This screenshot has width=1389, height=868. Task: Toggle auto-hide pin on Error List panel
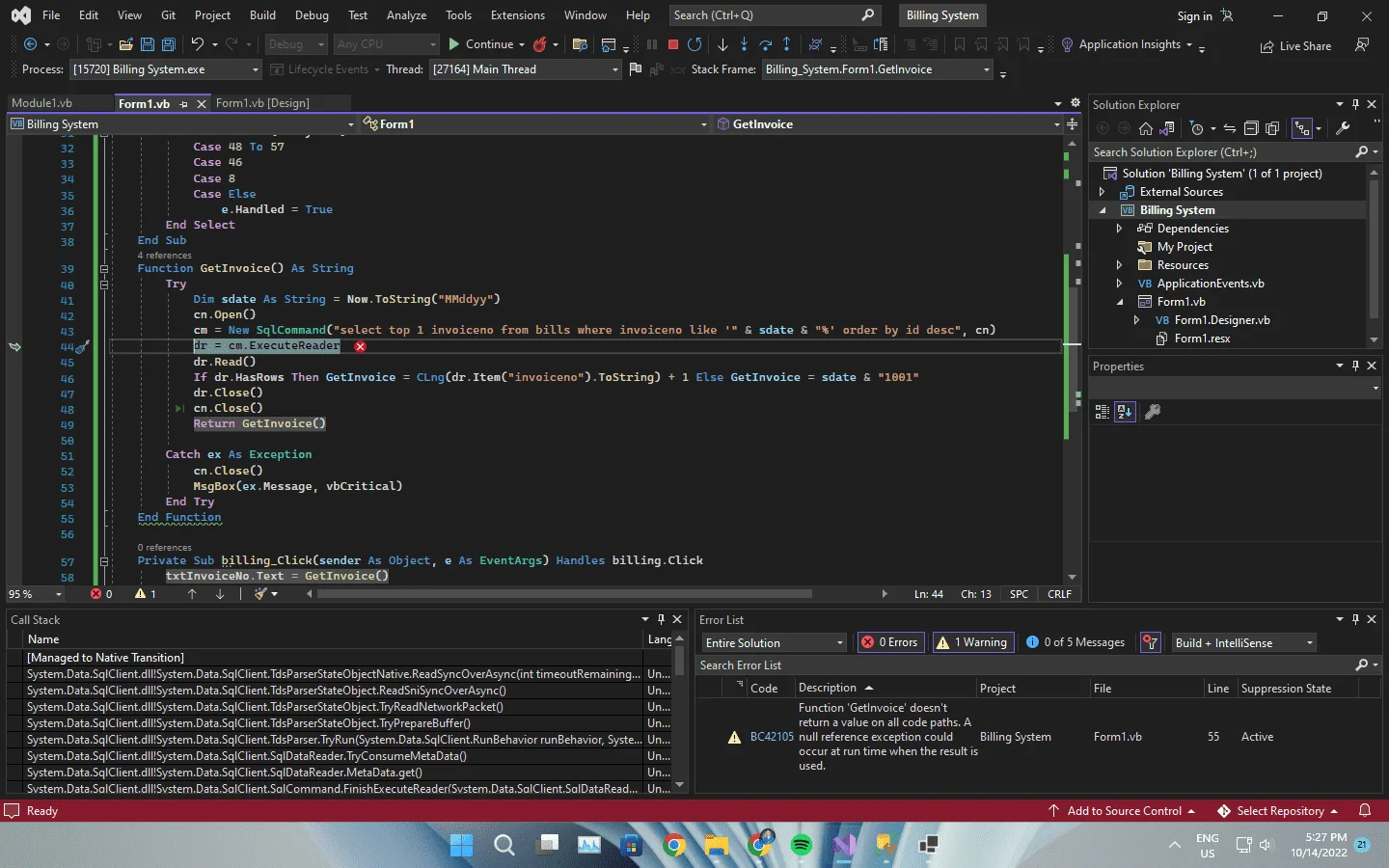1355,619
